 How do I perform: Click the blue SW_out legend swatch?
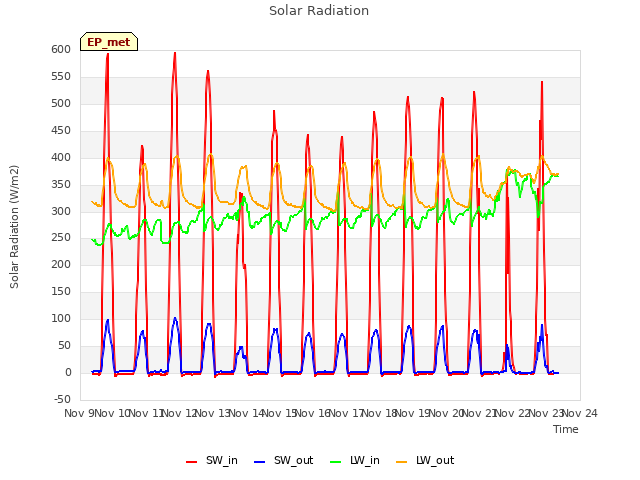click(x=260, y=462)
